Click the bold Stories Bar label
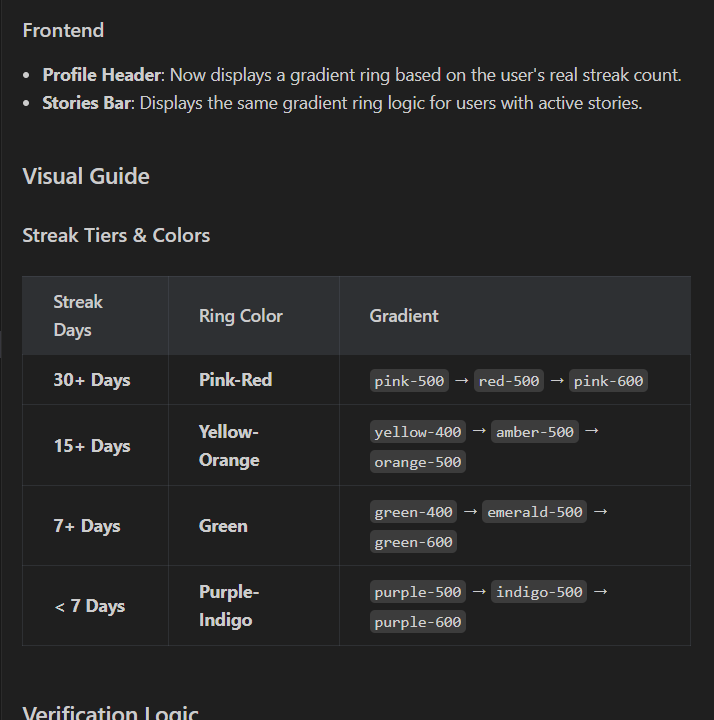The width and height of the screenshot is (714, 720). [86, 102]
